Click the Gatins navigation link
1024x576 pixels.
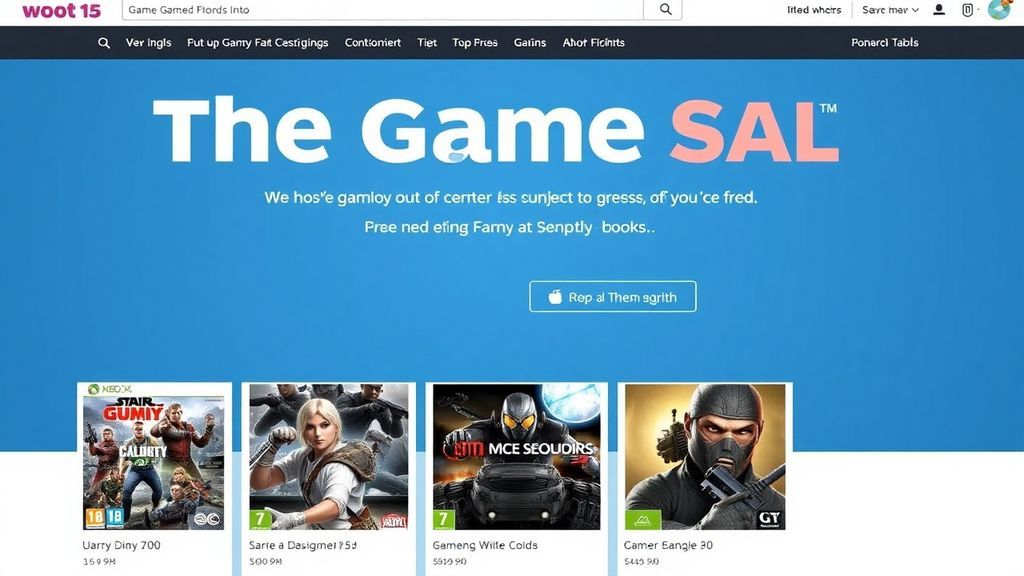coord(530,43)
